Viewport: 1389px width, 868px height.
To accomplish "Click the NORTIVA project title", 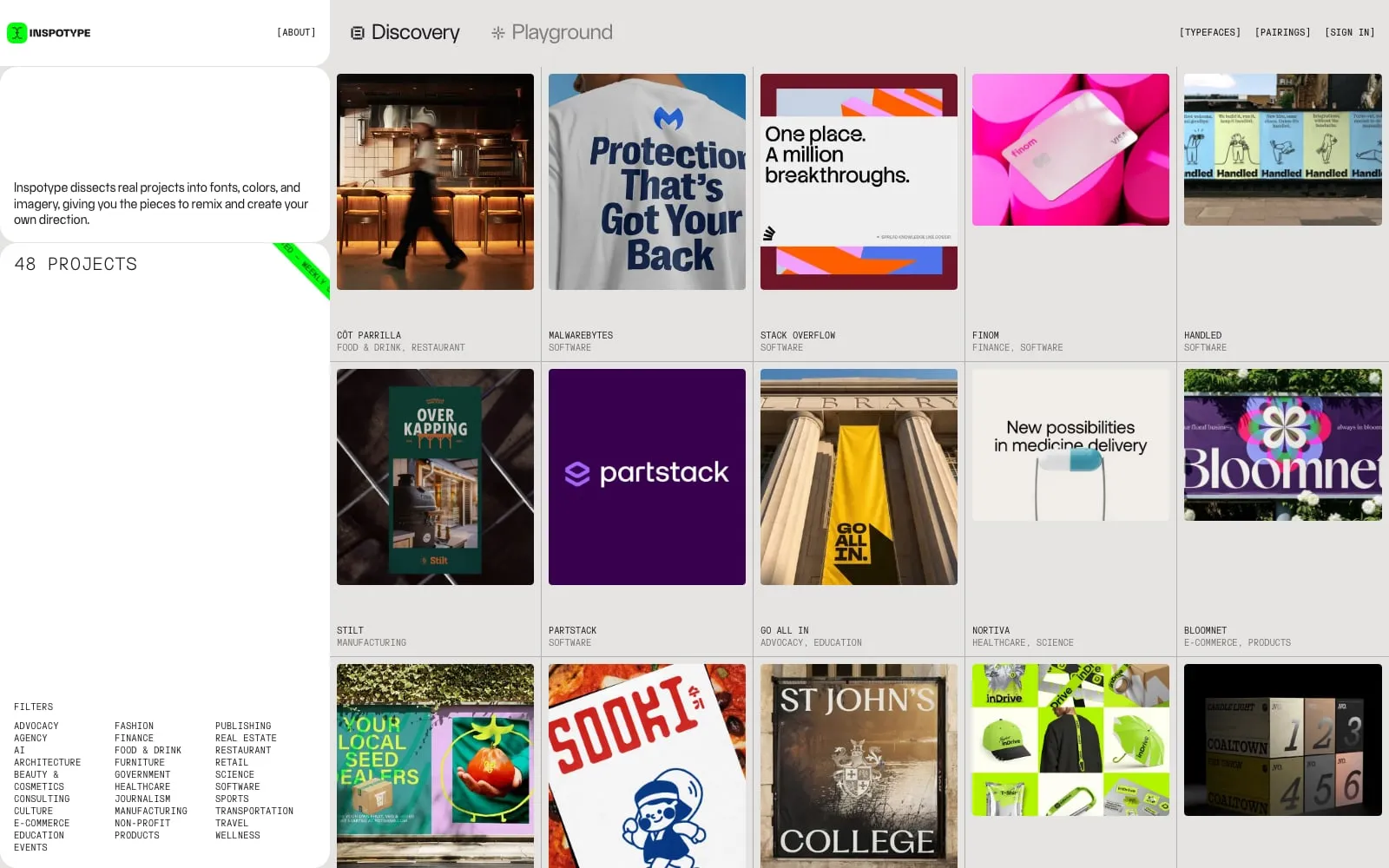I will click(991, 630).
